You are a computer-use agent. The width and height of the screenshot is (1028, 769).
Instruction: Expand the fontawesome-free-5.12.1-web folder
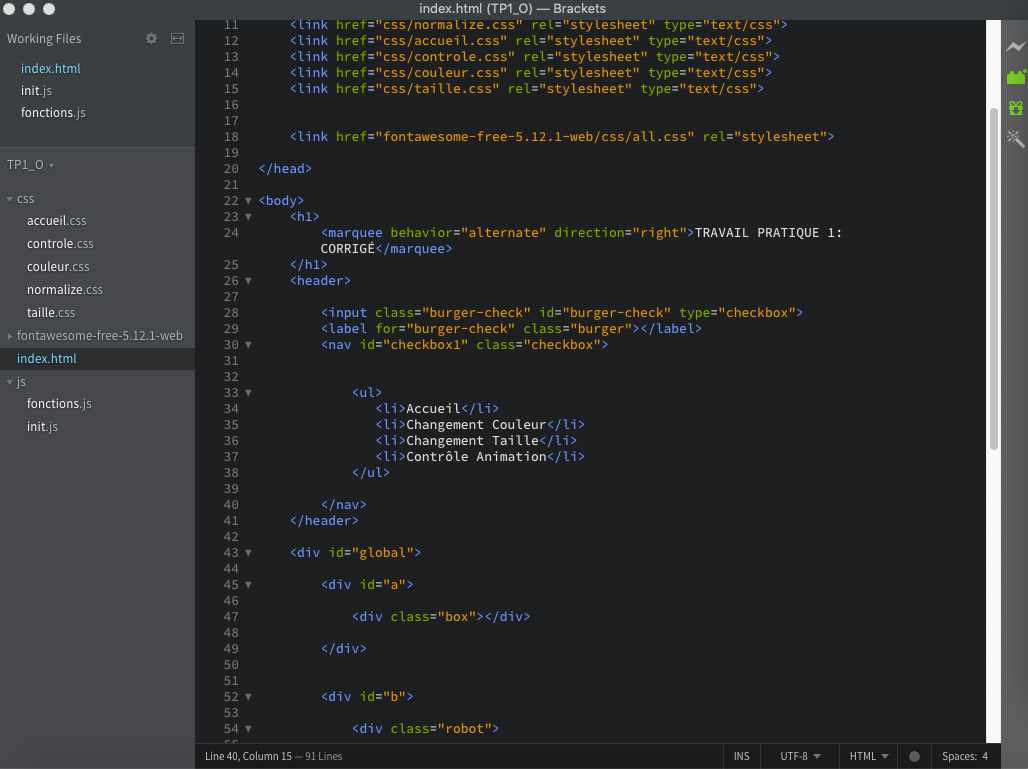pyautogui.click(x=9, y=336)
